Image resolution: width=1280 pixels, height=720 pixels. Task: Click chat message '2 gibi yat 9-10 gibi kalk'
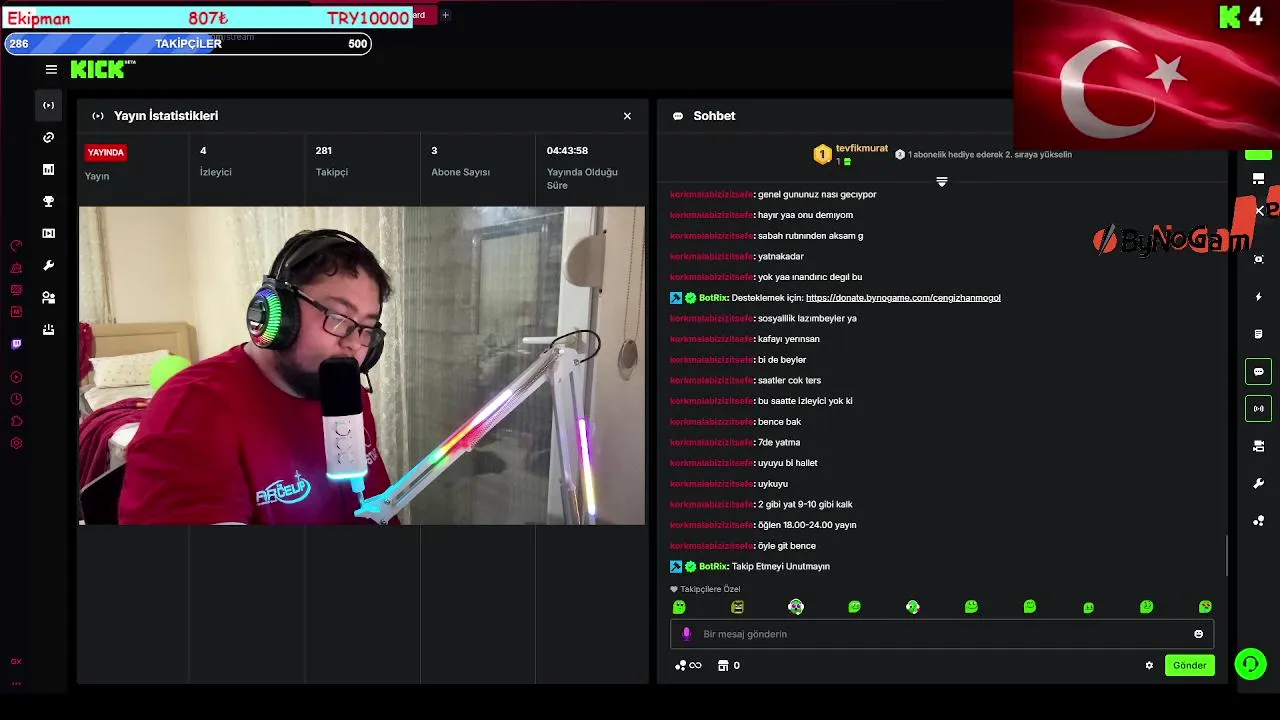pyautogui.click(x=805, y=505)
